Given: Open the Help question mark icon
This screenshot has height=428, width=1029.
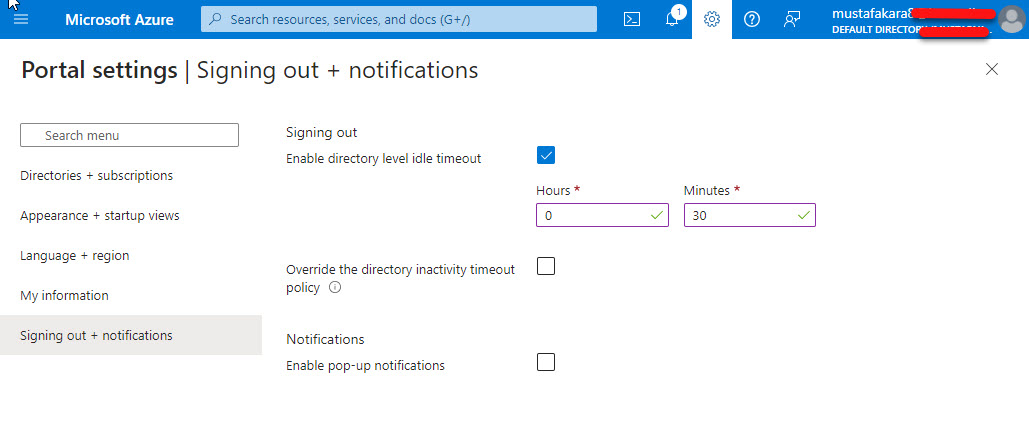Looking at the screenshot, I should click(752, 19).
